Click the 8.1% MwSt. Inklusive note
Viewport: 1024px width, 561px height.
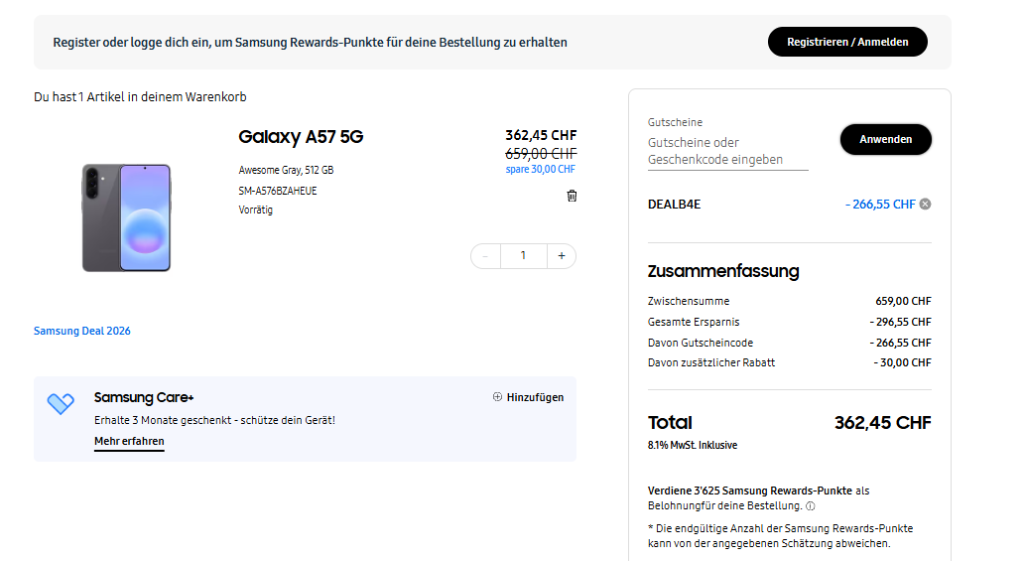tap(692, 445)
